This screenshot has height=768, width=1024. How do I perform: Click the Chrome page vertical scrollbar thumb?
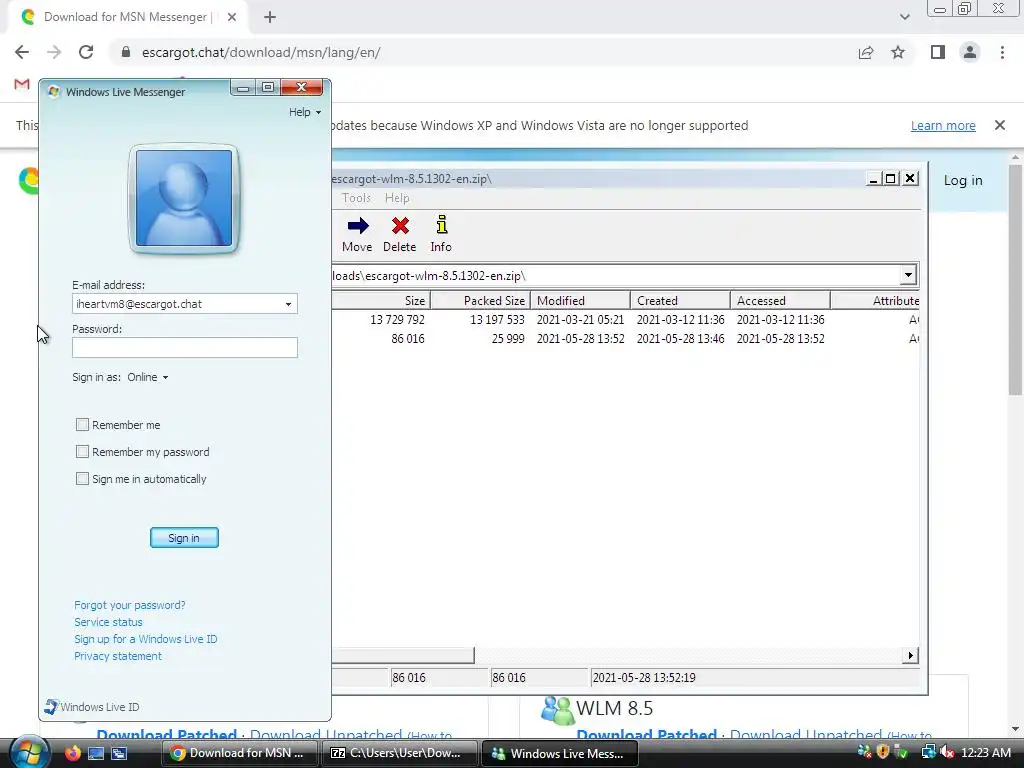pyautogui.click(x=1015, y=280)
